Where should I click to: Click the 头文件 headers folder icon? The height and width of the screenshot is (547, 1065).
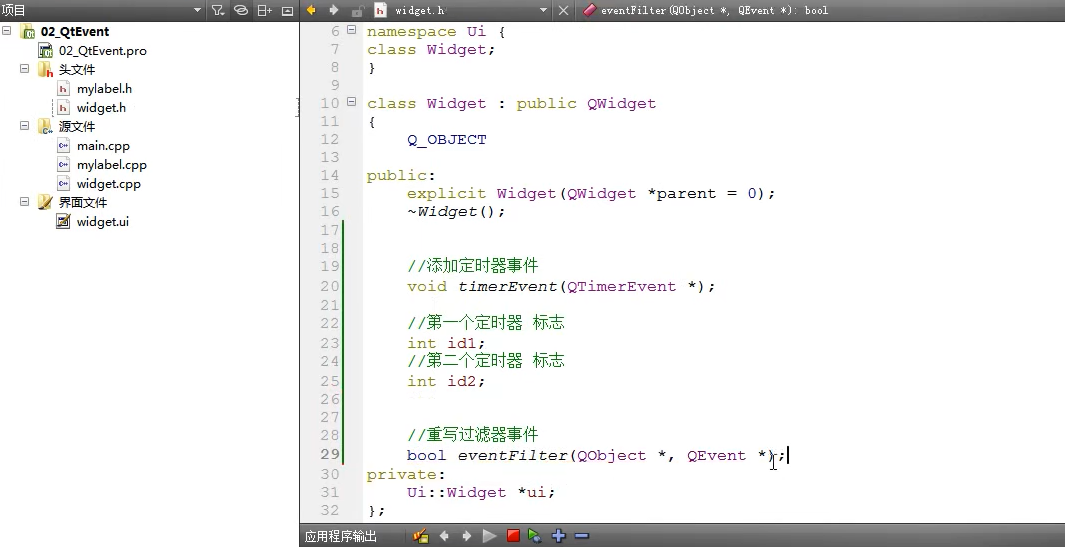(x=46, y=69)
